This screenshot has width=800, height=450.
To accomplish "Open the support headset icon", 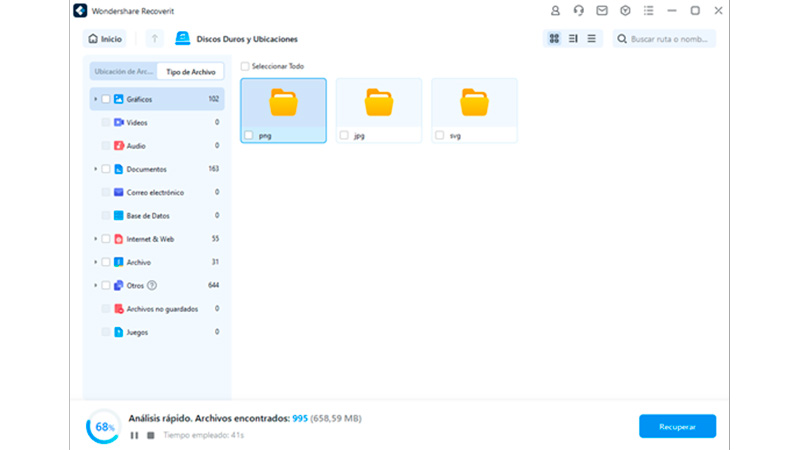I will 578,10.
